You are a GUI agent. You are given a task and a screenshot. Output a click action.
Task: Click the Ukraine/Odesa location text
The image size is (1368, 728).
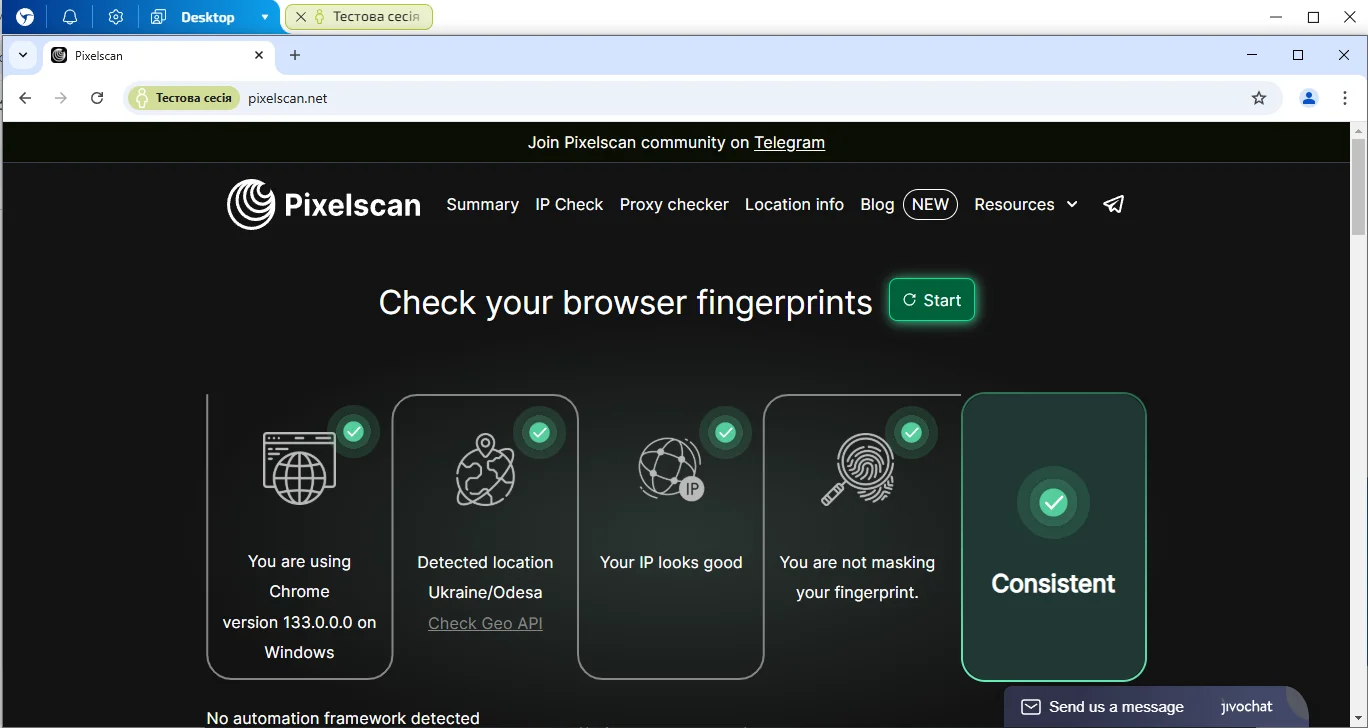point(485,592)
